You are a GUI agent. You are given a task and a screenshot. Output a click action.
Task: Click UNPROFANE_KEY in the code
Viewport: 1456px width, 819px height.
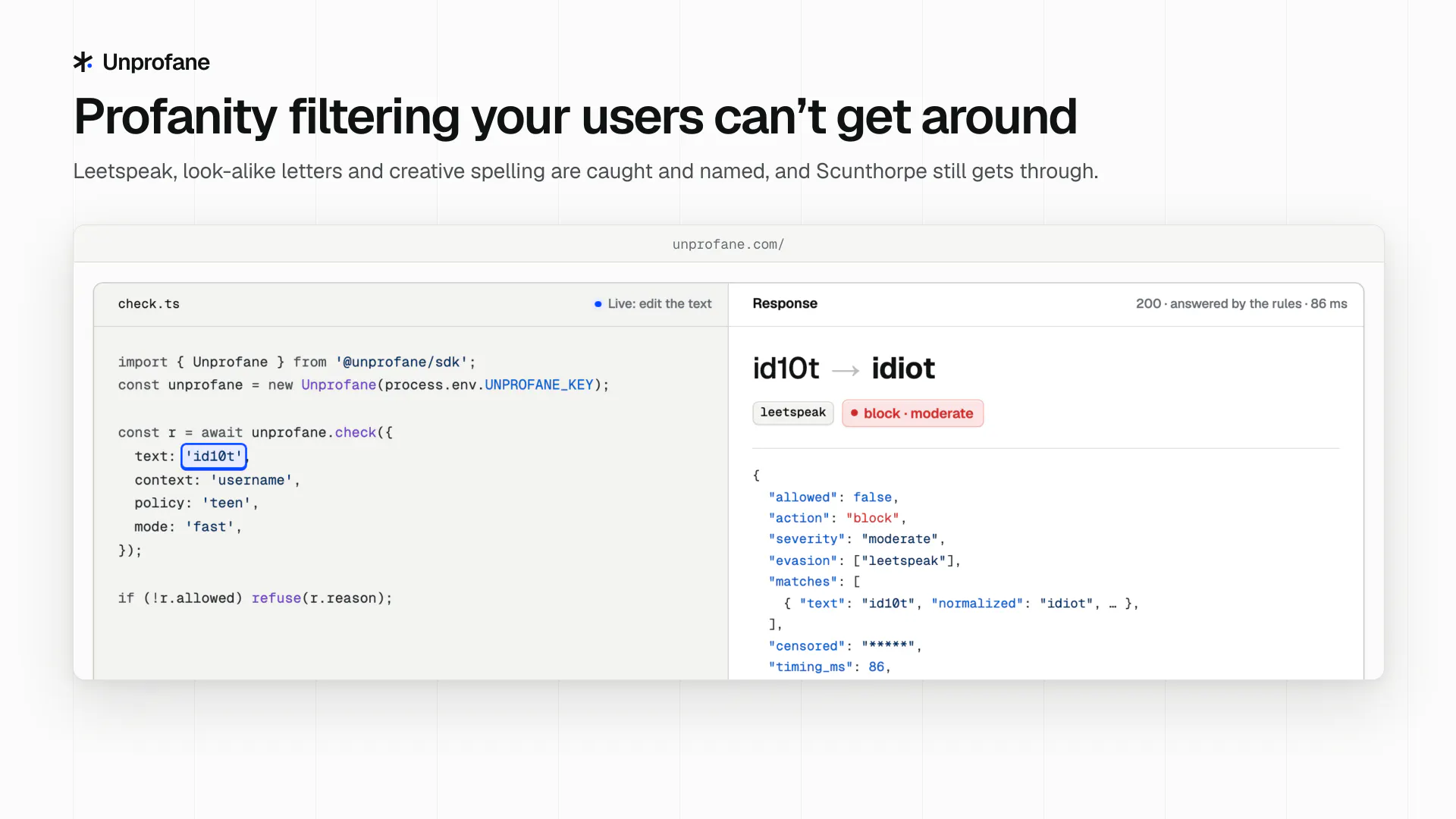point(539,385)
